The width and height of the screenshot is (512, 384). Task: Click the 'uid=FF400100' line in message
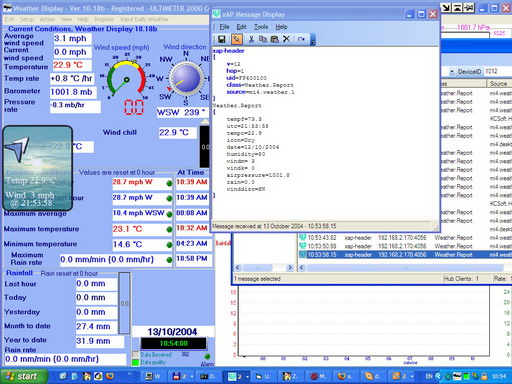tap(246, 78)
